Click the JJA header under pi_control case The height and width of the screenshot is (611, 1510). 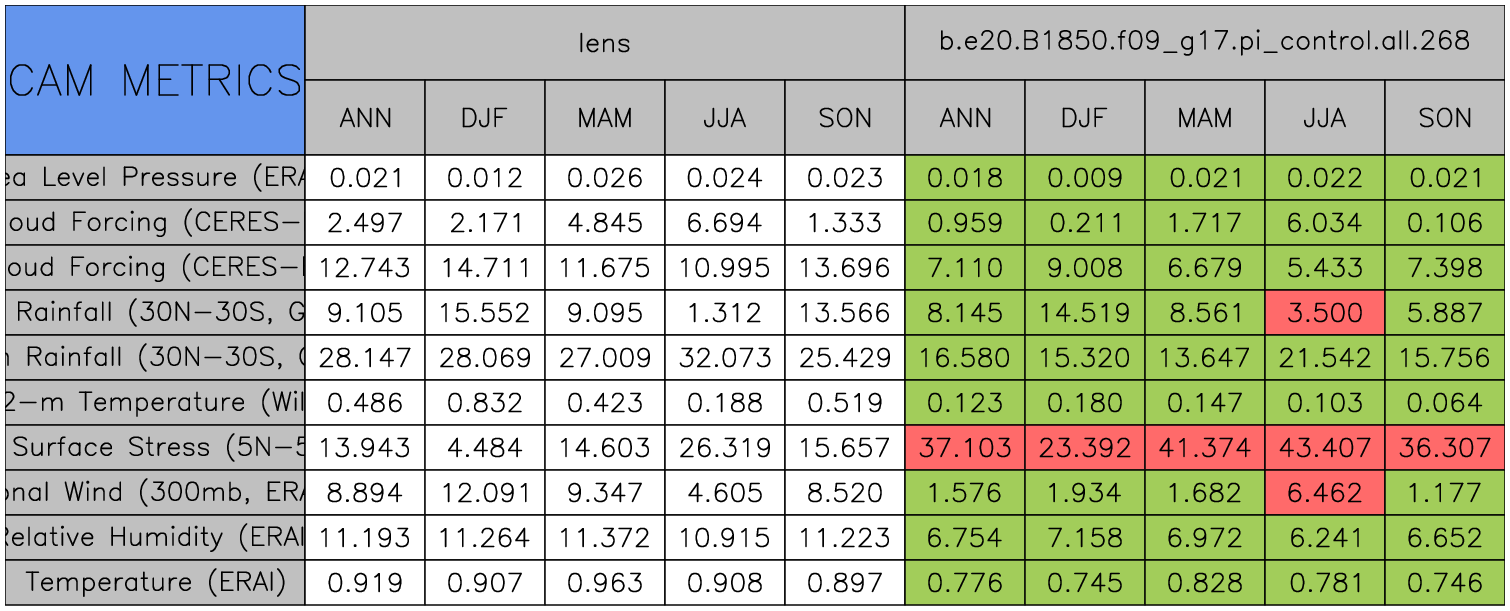pos(1324,118)
